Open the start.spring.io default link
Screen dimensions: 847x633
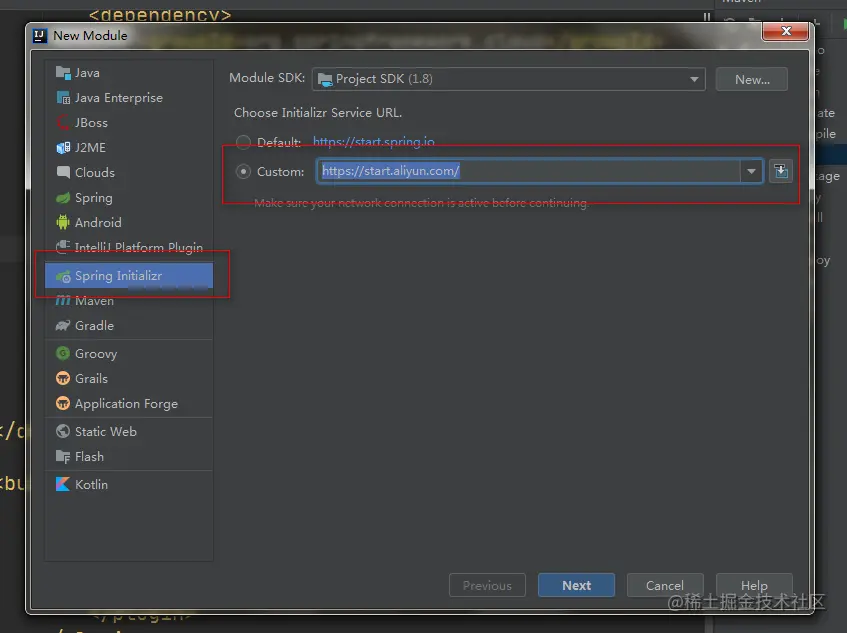pos(374,142)
